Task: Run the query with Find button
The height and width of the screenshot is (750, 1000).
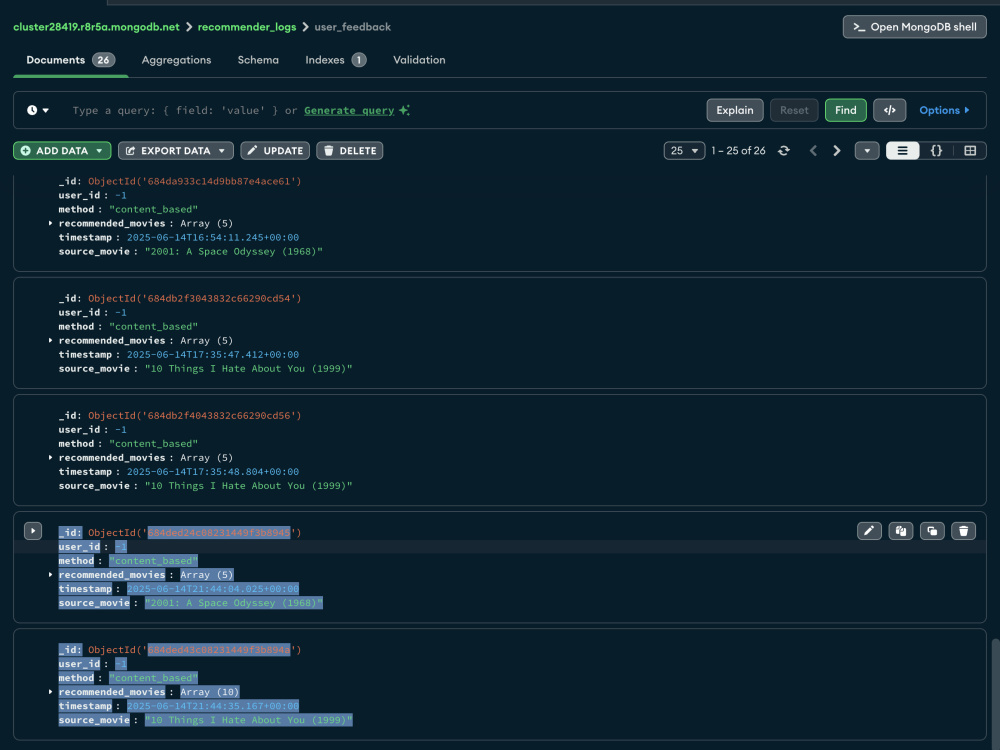Action: [x=846, y=110]
